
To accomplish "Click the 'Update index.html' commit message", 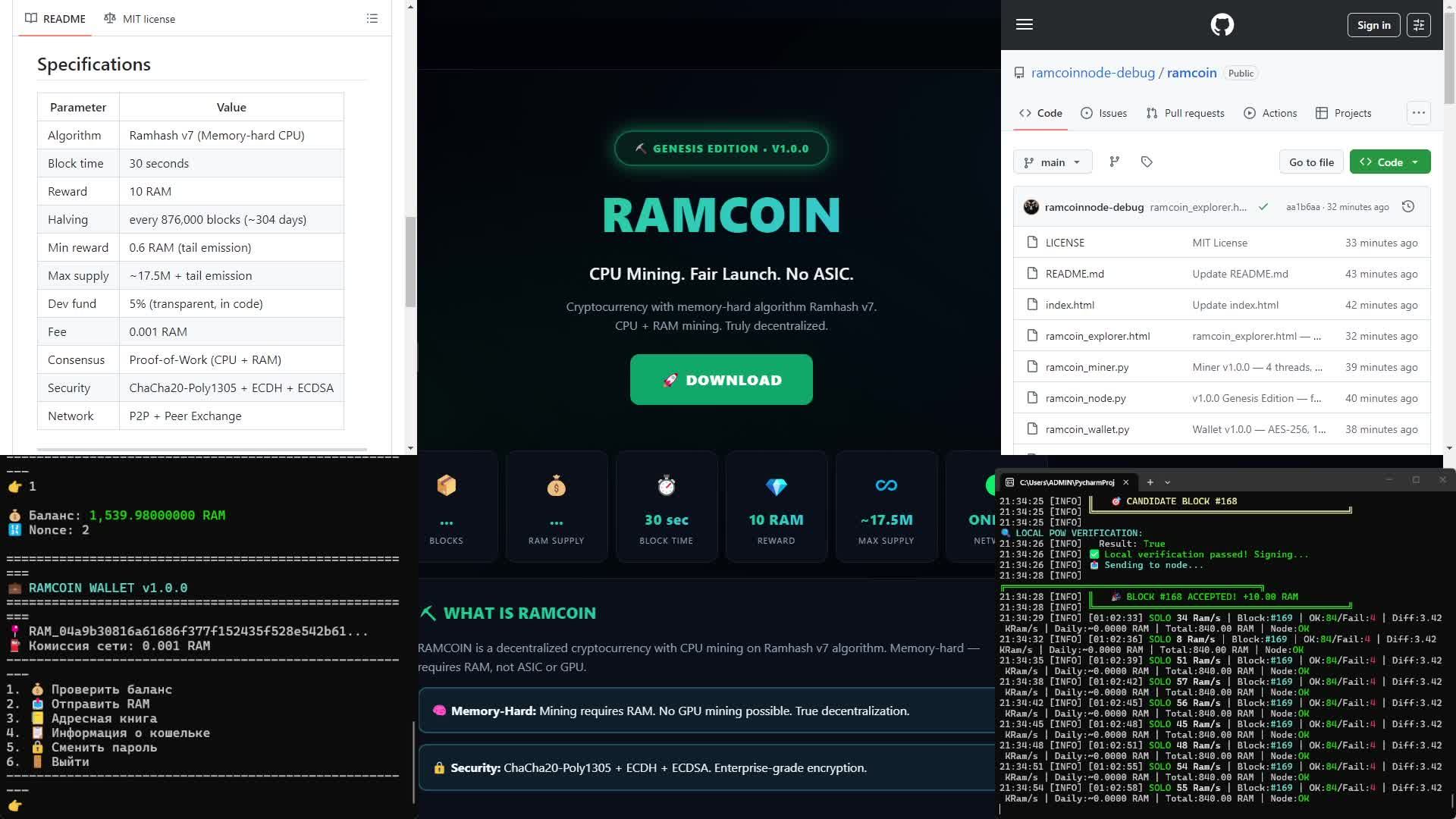I will tap(1235, 305).
